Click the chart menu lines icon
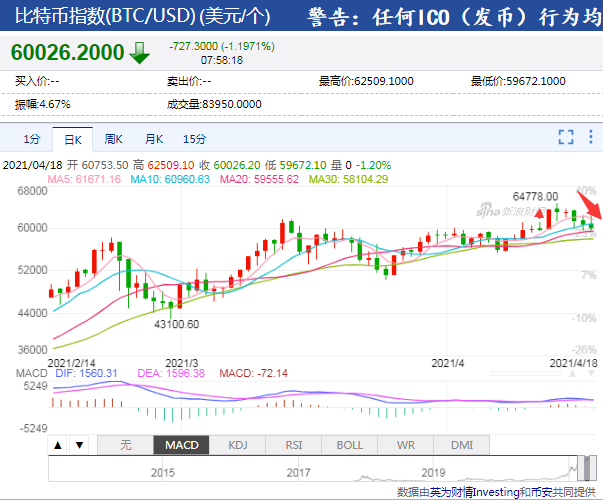This screenshot has height=500, width=603. pyautogui.click(x=589, y=138)
